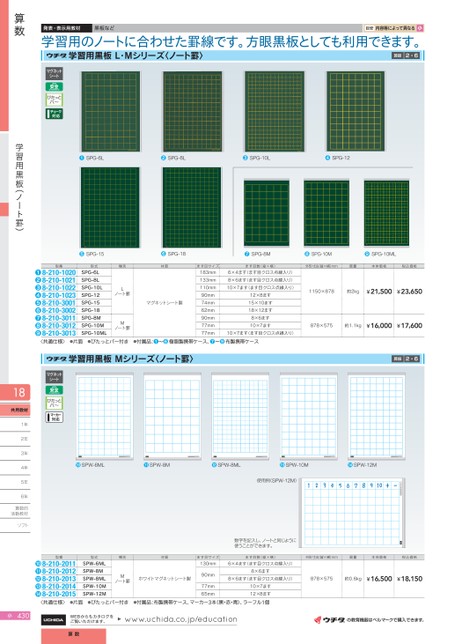Image resolution: width=462 pixels, height=644 pixels.
Task: Select the SPG-10M blackboard product image
Action: point(326,213)
